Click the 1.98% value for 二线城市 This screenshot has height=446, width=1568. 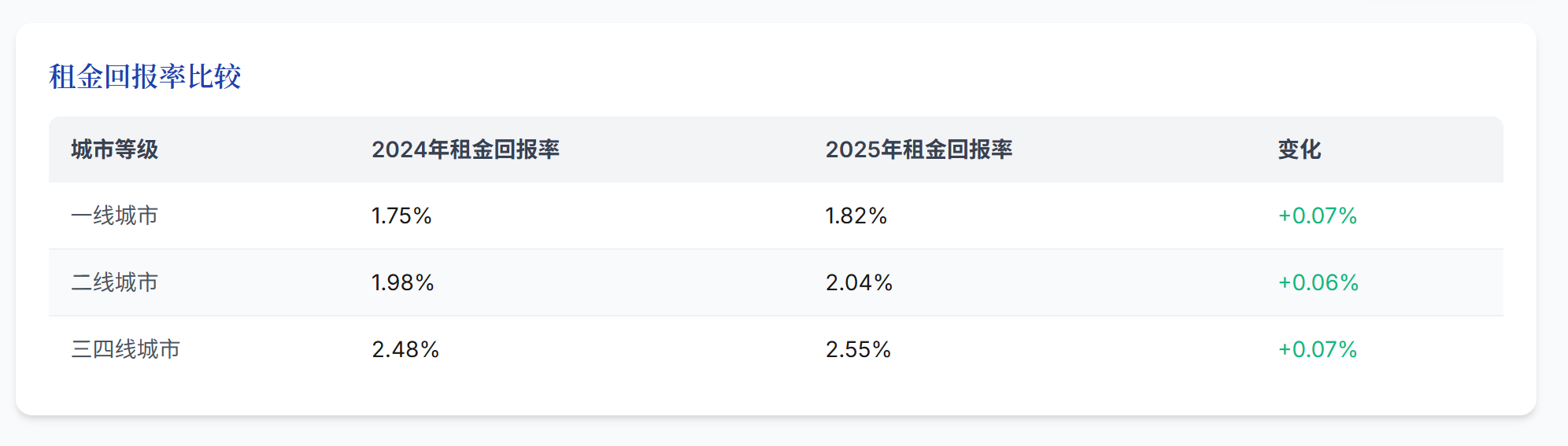point(402,282)
